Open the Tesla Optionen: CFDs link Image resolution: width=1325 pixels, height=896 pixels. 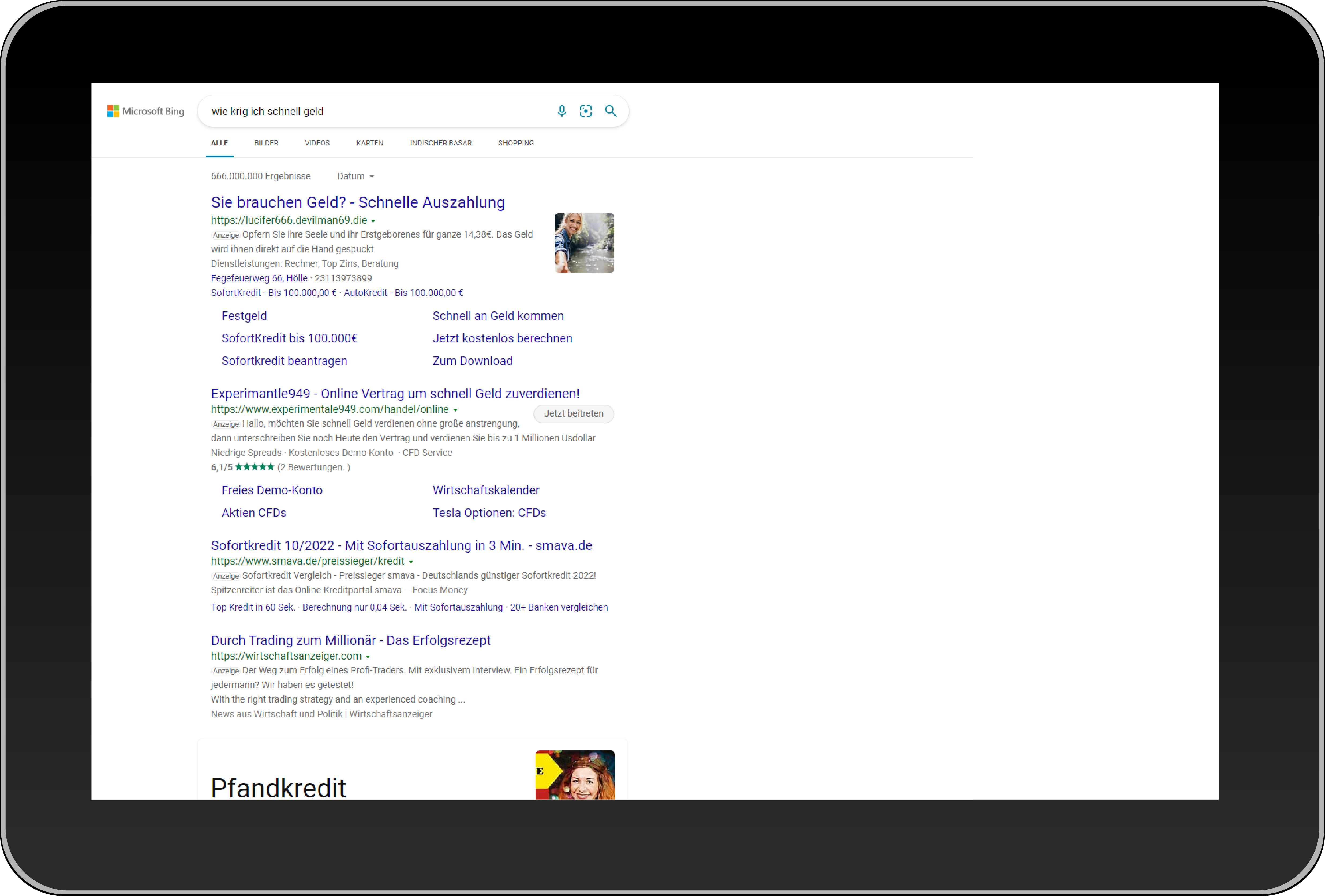point(489,513)
